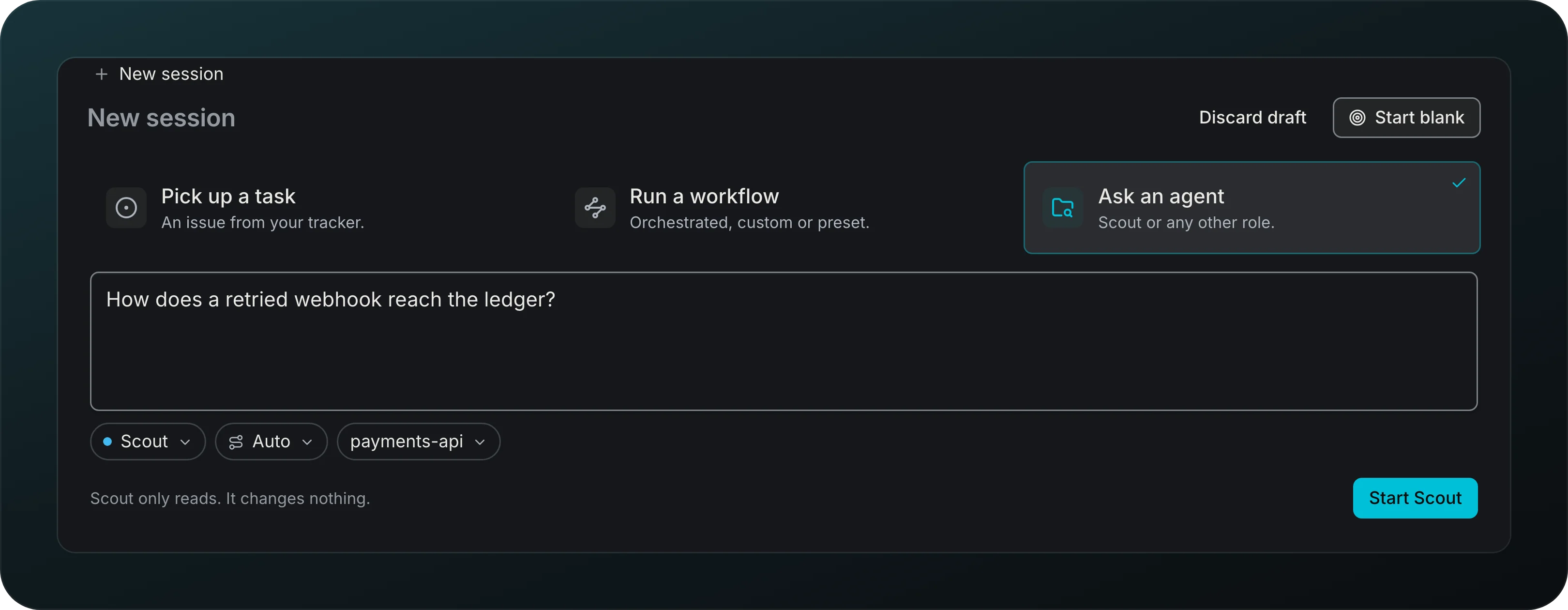Viewport: 1568px width, 610px height.
Task: Click the Start blank button
Action: tap(1406, 118)
